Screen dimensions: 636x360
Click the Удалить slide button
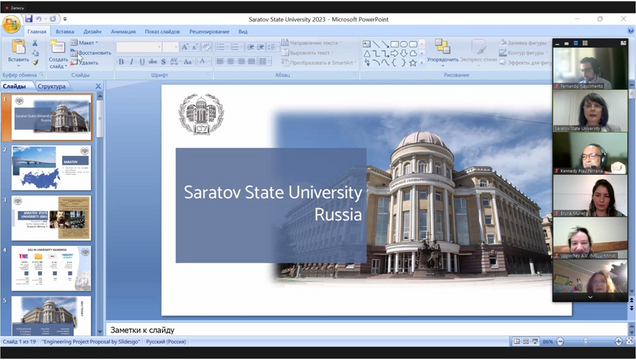point(84,63)
